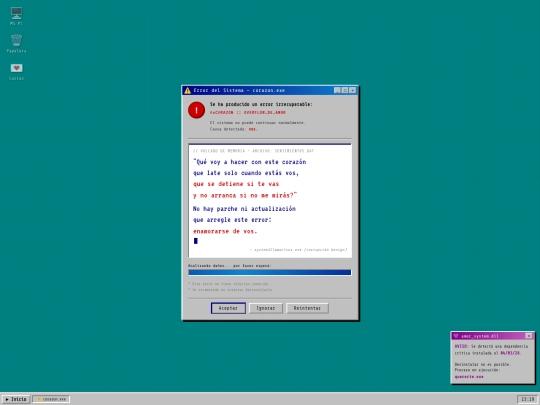Image resolution: width=540 pixels, height=405 pixels.
Task: Click the blue progress bar in dialog
Action: tap(270, 272)
